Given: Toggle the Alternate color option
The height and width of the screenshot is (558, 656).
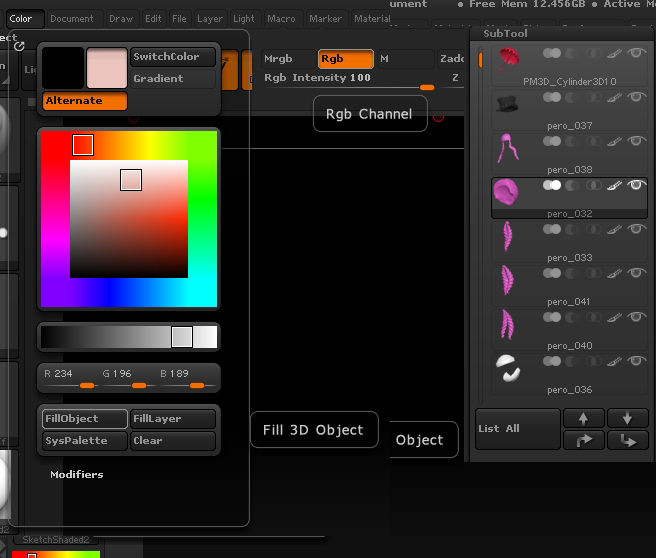Looking at the screenshot, I should 85,101.
